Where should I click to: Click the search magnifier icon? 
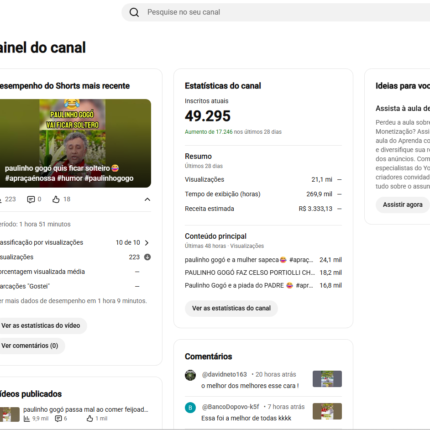coord(134,12)
